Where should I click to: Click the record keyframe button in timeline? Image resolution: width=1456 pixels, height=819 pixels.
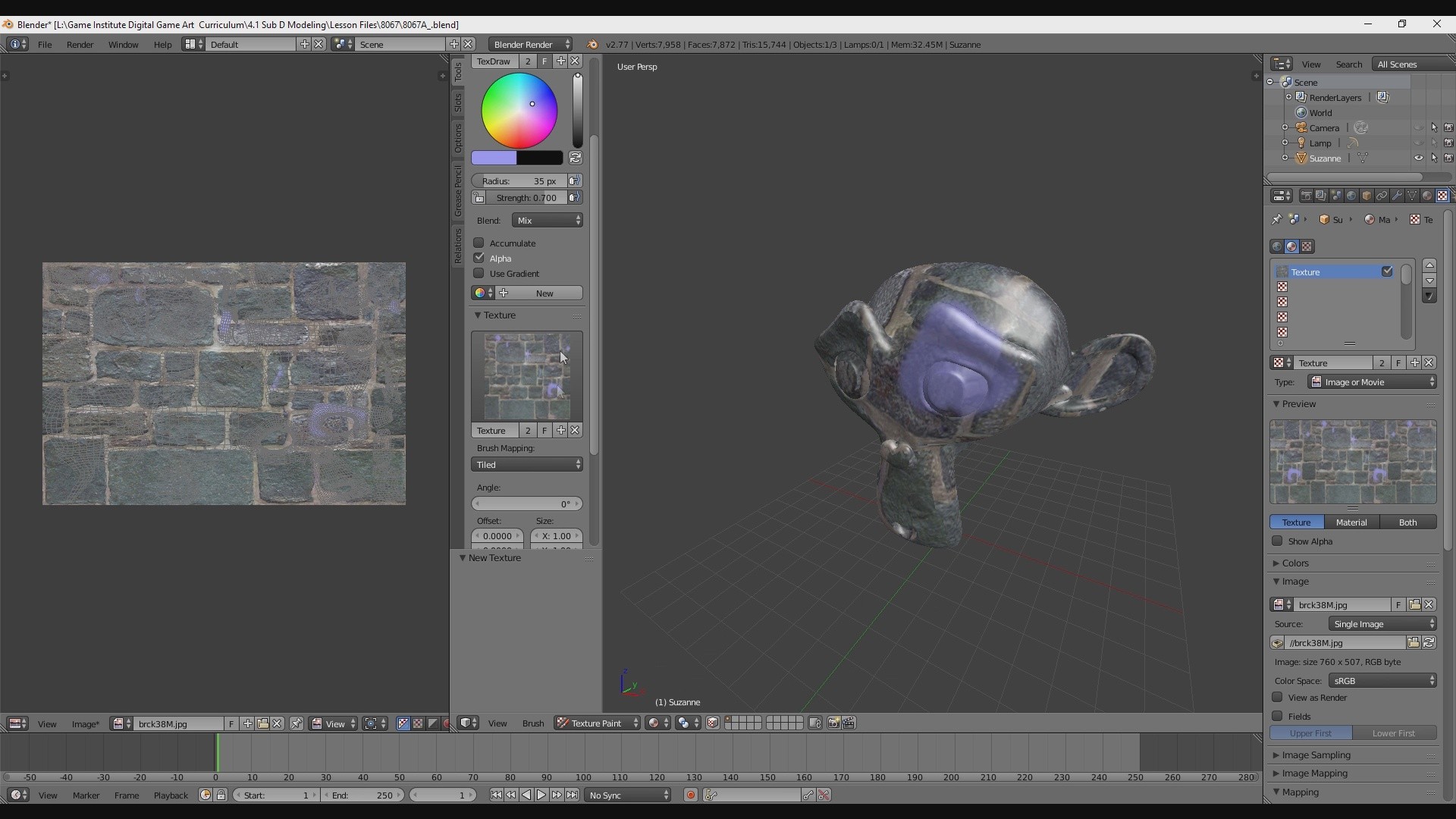point(690,795)
